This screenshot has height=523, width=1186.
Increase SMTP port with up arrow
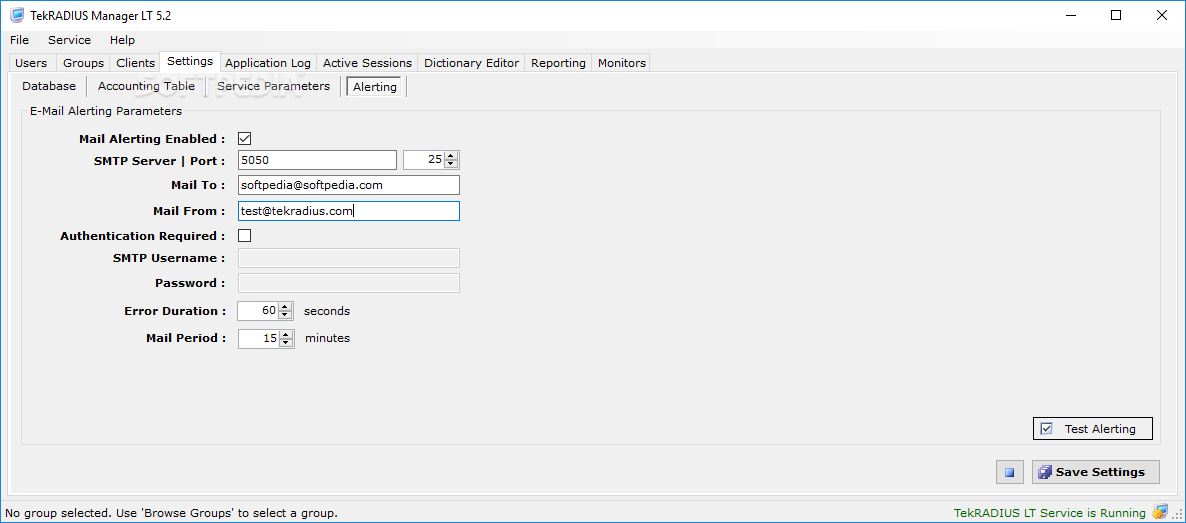click(x=451, y=156)
